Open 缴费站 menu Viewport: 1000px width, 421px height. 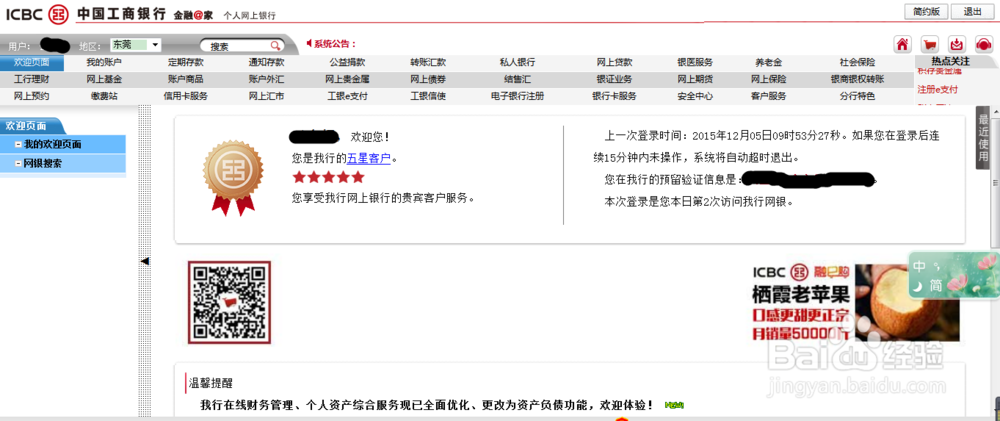(104, 96)
